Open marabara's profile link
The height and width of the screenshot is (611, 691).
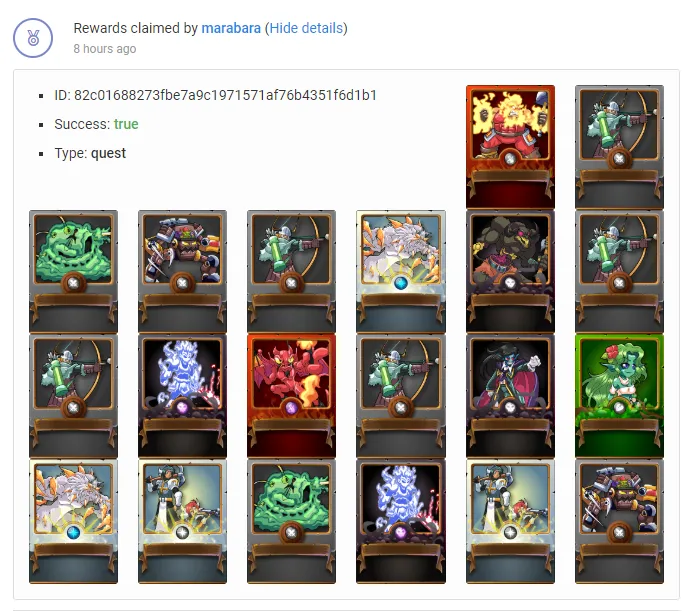tap(231, 28)
